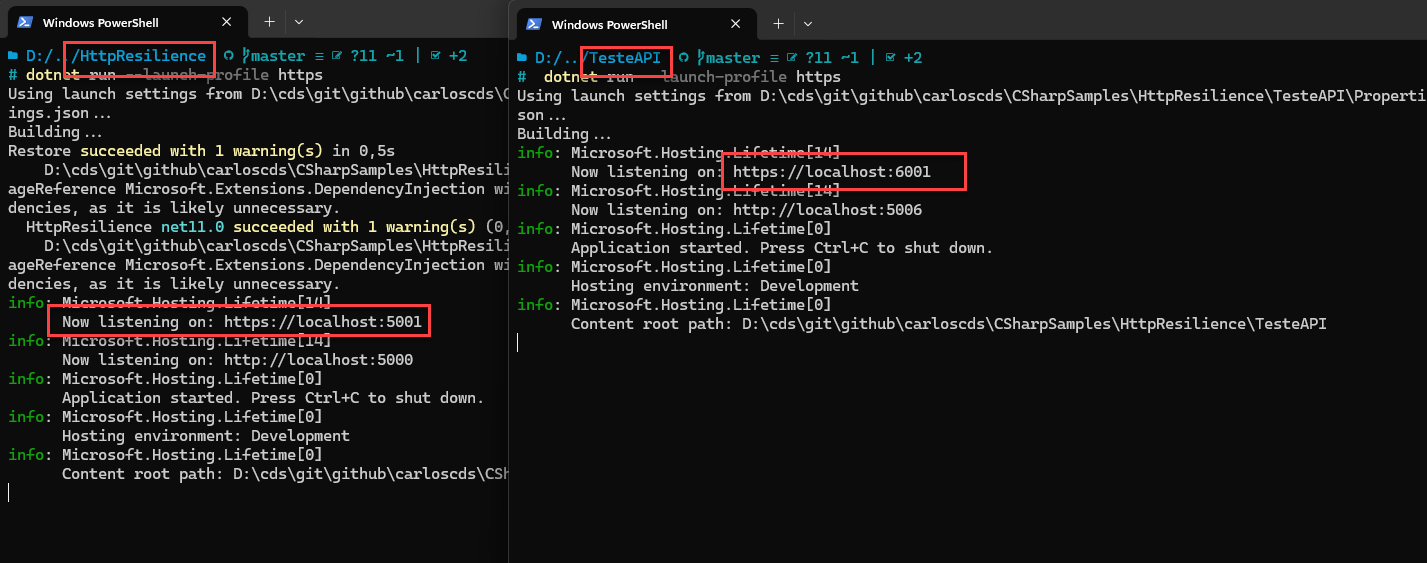Click the HttpResilience folder name in the prompt
Screen dimensions: 1427x563
[143, 56]
